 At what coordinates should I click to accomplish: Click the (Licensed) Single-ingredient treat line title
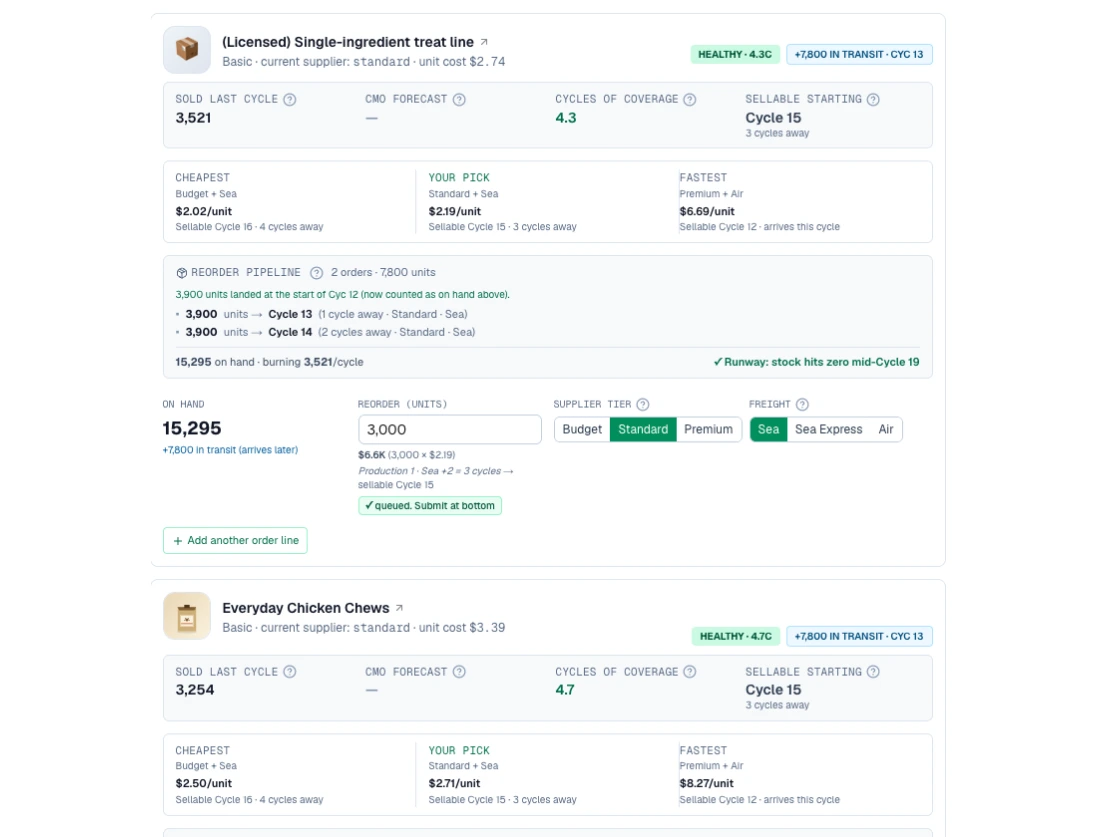pos(348,42)
